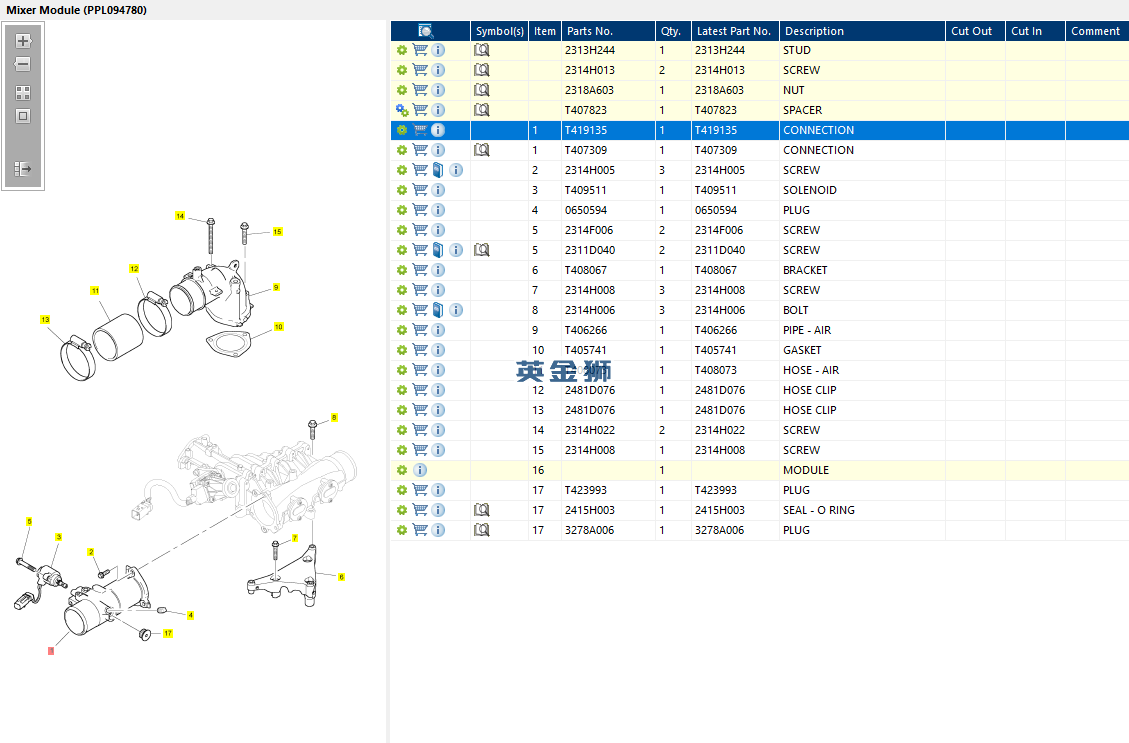
Task: Click the Cut Out column header
Action: 975,31
